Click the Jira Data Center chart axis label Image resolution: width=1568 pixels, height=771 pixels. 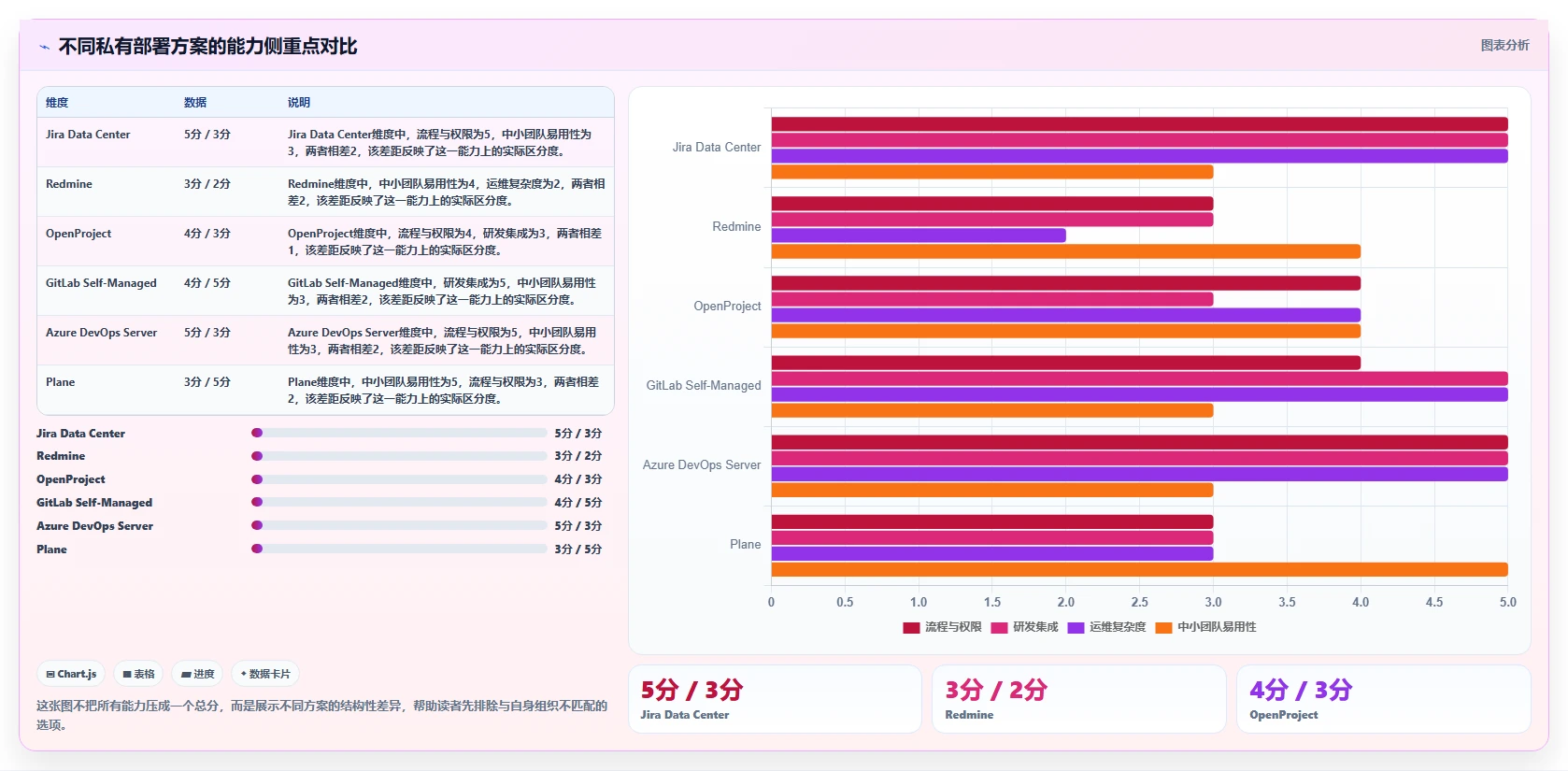coord(717,147)
